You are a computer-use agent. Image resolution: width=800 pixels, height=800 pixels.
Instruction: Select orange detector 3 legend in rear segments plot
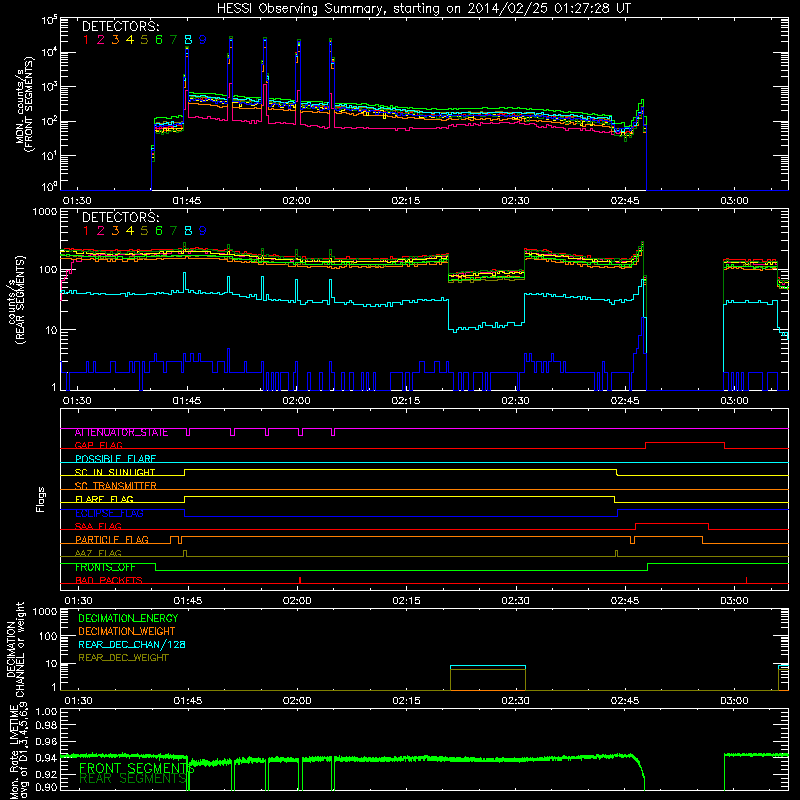(x=115, y=231)
